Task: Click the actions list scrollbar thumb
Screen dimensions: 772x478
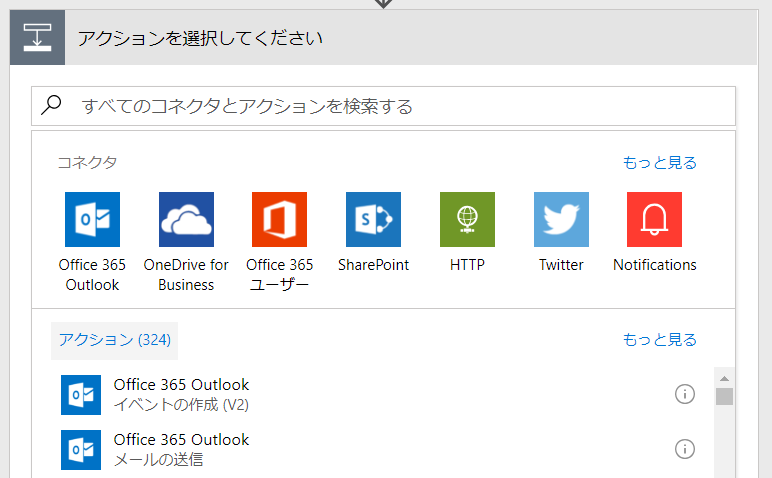Action: 724,396
